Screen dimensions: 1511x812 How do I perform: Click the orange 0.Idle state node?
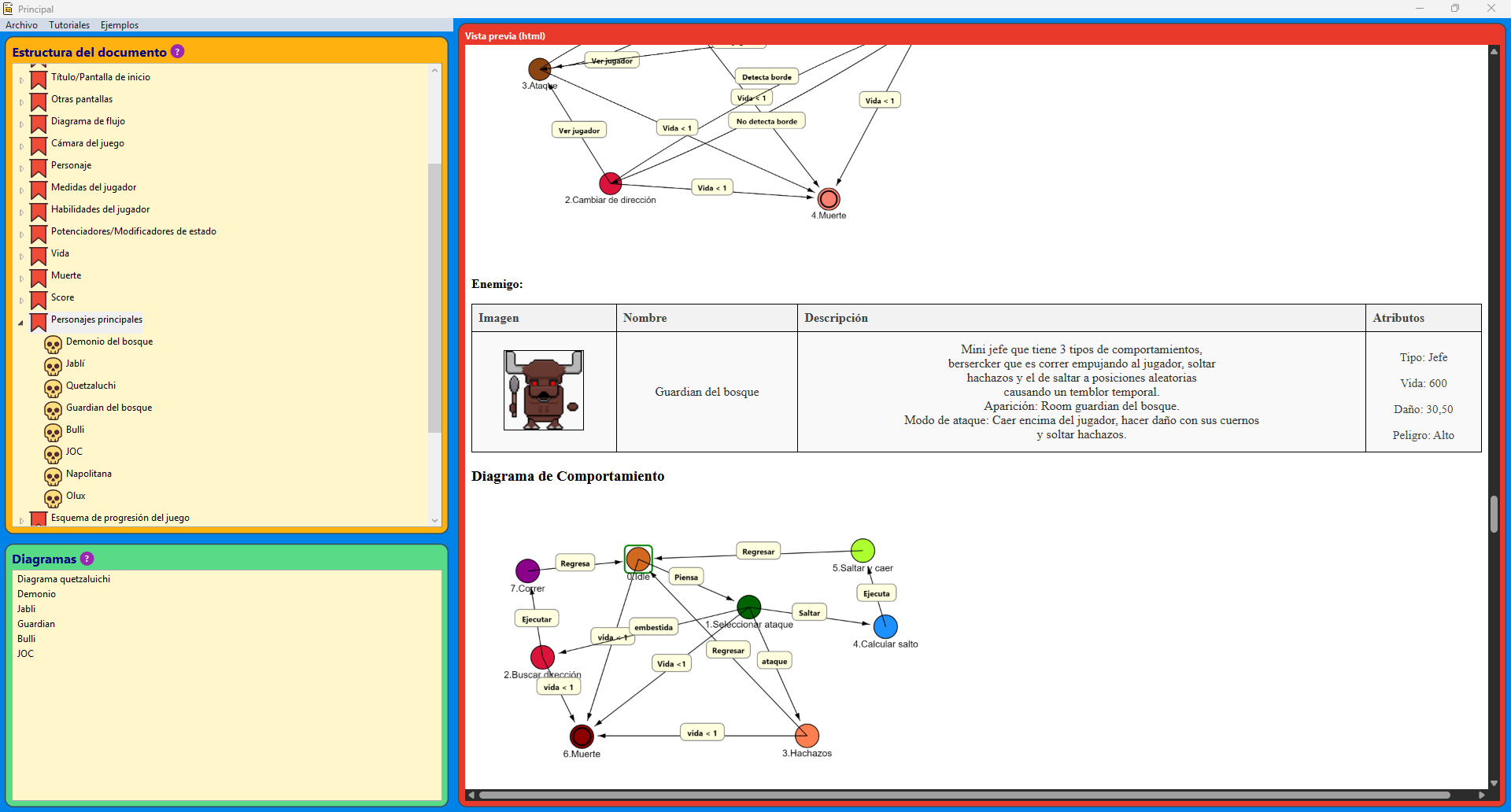638,559
